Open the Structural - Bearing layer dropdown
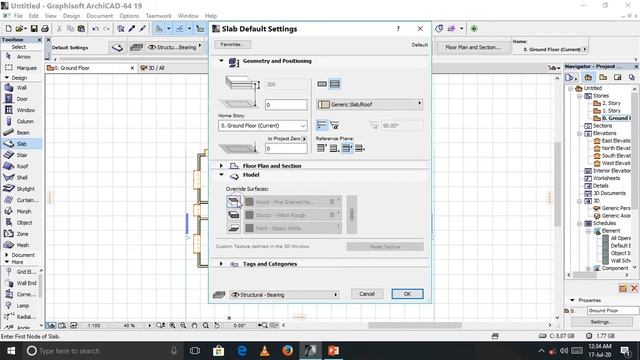The height and width of the screenshot is (360, 640). point(284,295)
